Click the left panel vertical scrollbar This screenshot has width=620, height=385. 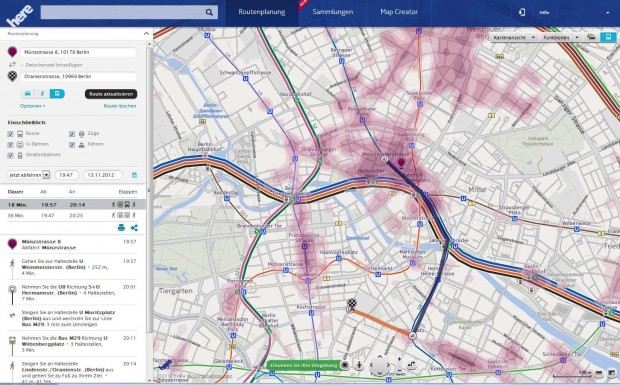click(149, 190)
